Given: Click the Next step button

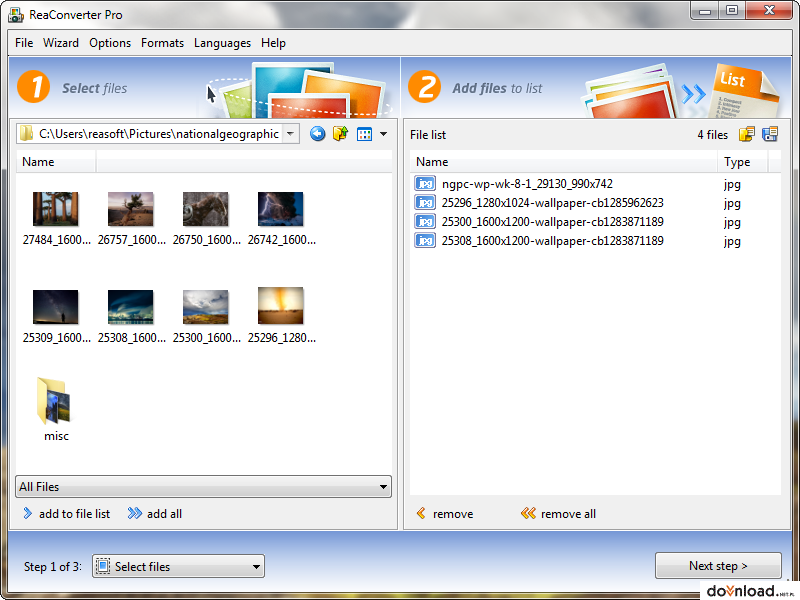Looking at the screenshot, I should pyautogui.click(x=718, y=565).
